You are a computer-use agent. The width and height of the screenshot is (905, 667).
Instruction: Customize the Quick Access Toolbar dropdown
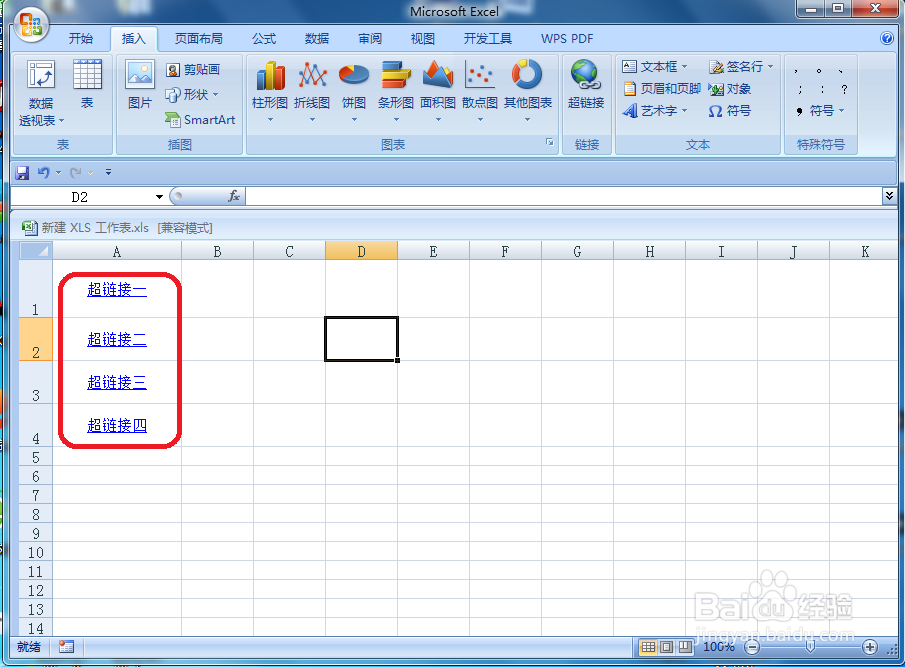109,173
